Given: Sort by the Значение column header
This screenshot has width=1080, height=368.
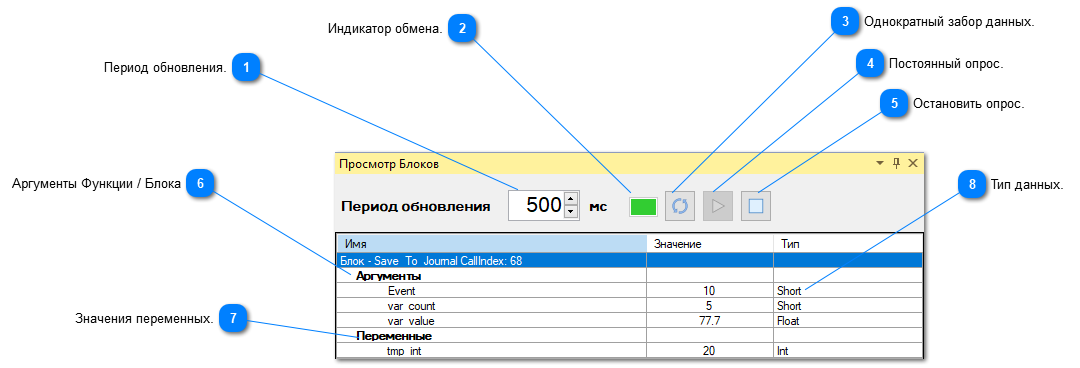Looking at the screenshot, I should click(709, 244).
